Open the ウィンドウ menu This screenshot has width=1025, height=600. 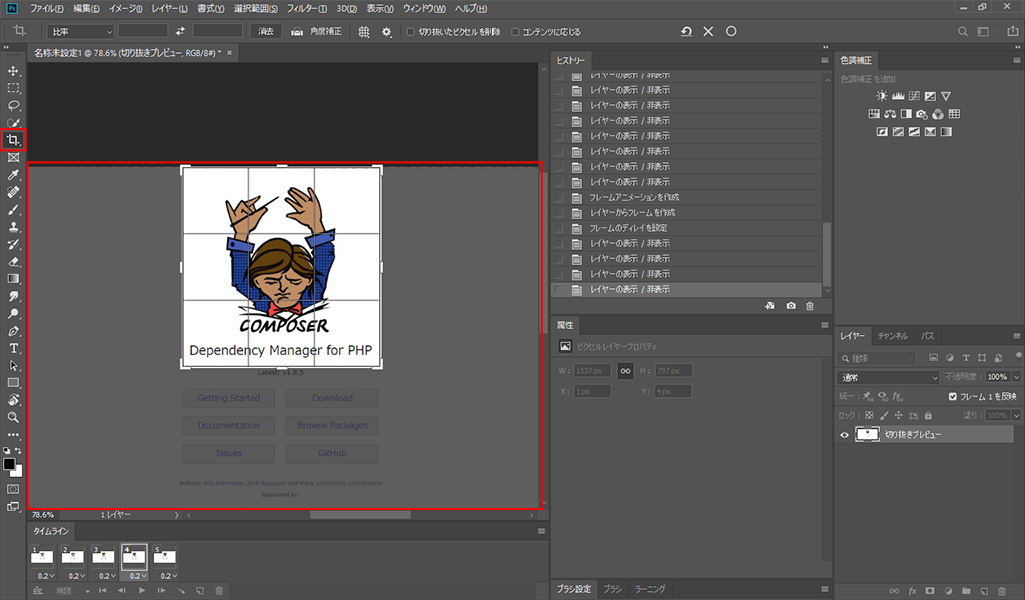(424, 8)
